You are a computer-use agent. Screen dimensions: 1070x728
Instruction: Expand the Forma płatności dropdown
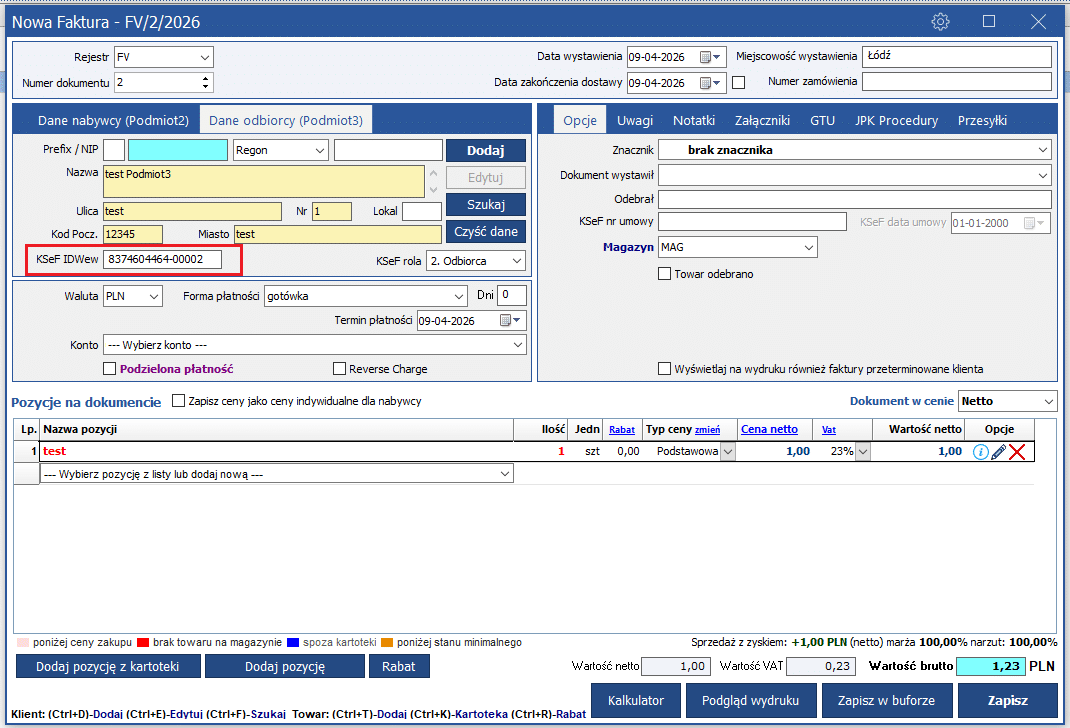458,296
